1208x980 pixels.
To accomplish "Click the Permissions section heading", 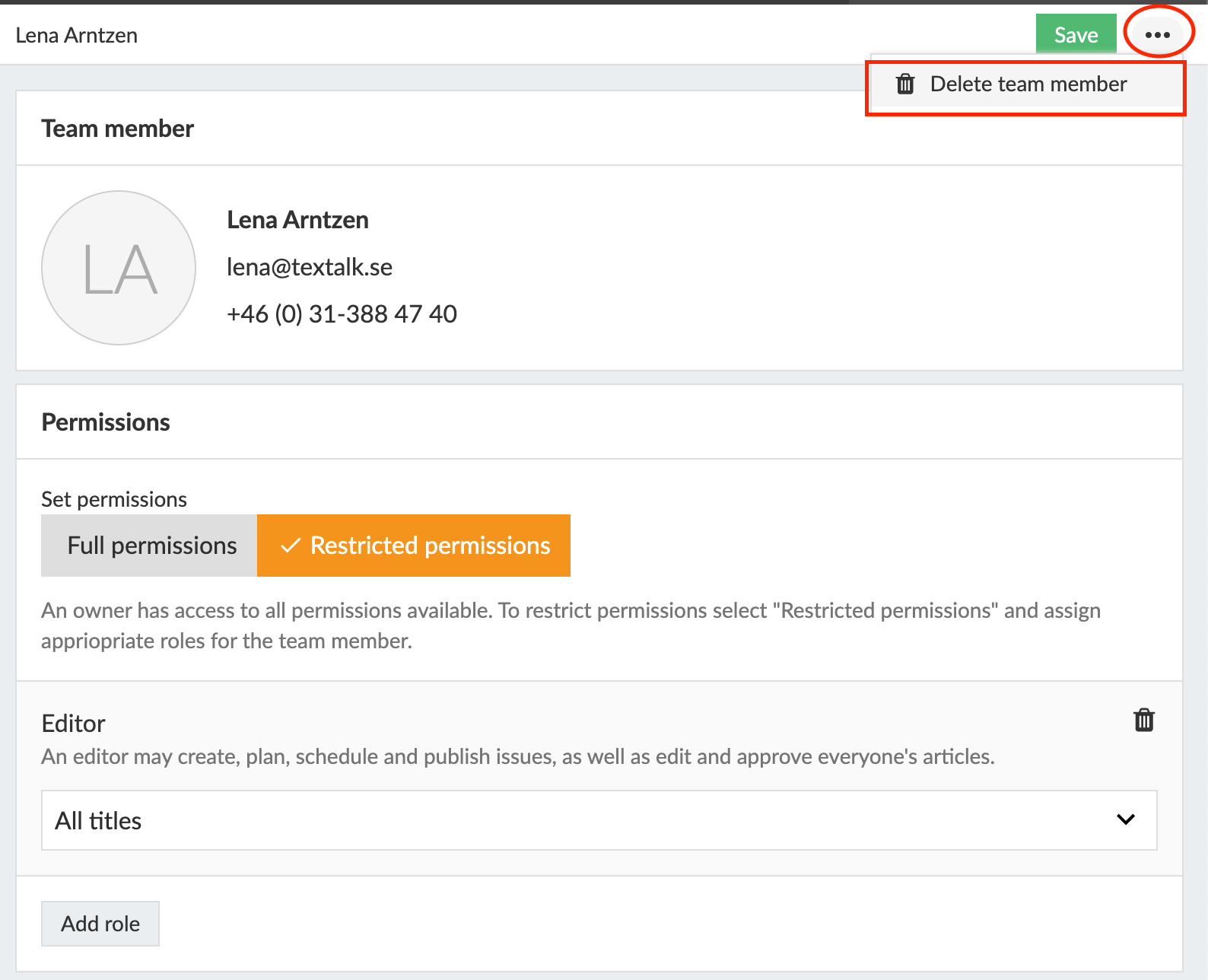I will click(106, 422).
